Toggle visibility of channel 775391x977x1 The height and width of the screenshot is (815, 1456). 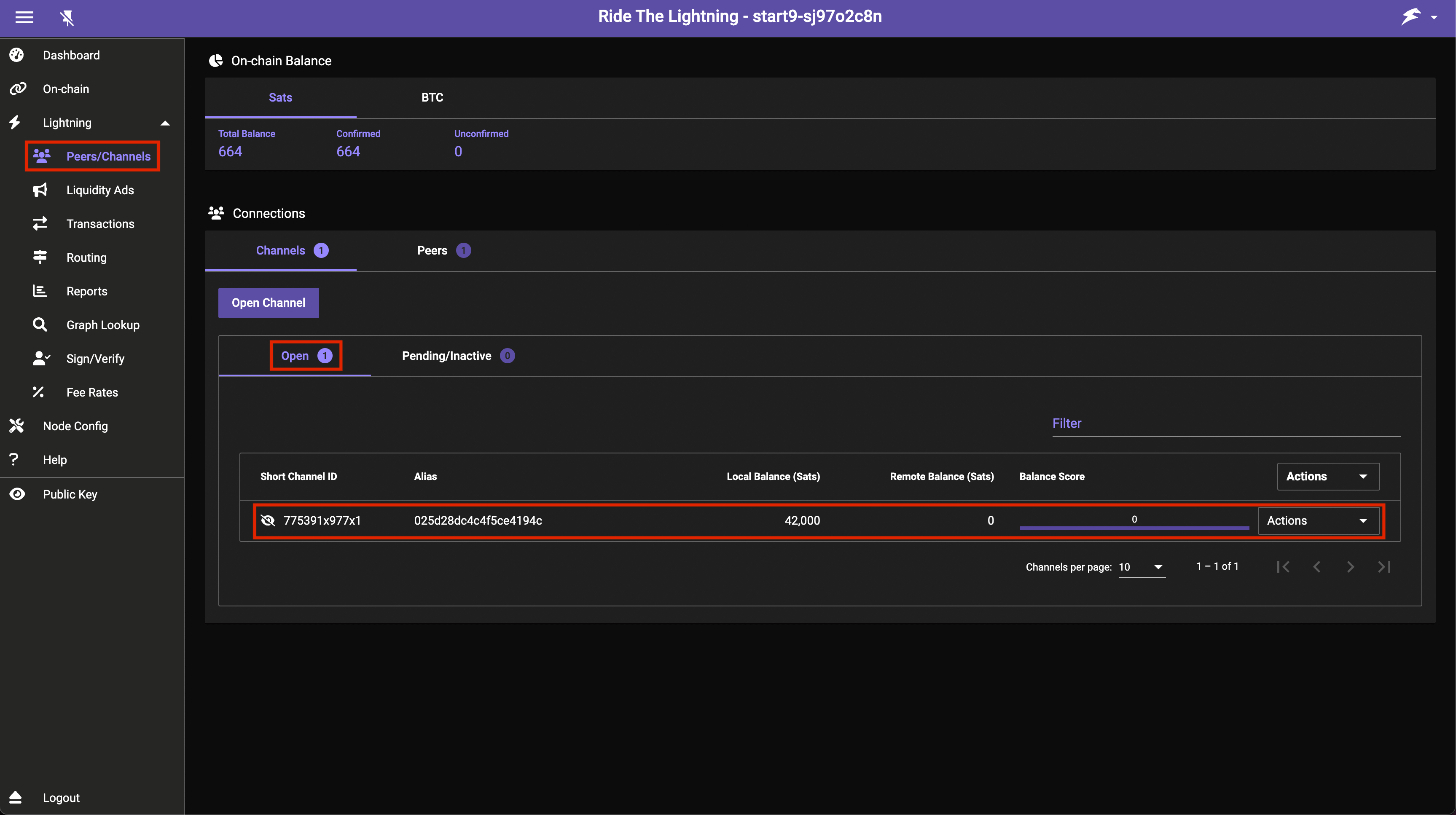267,520
